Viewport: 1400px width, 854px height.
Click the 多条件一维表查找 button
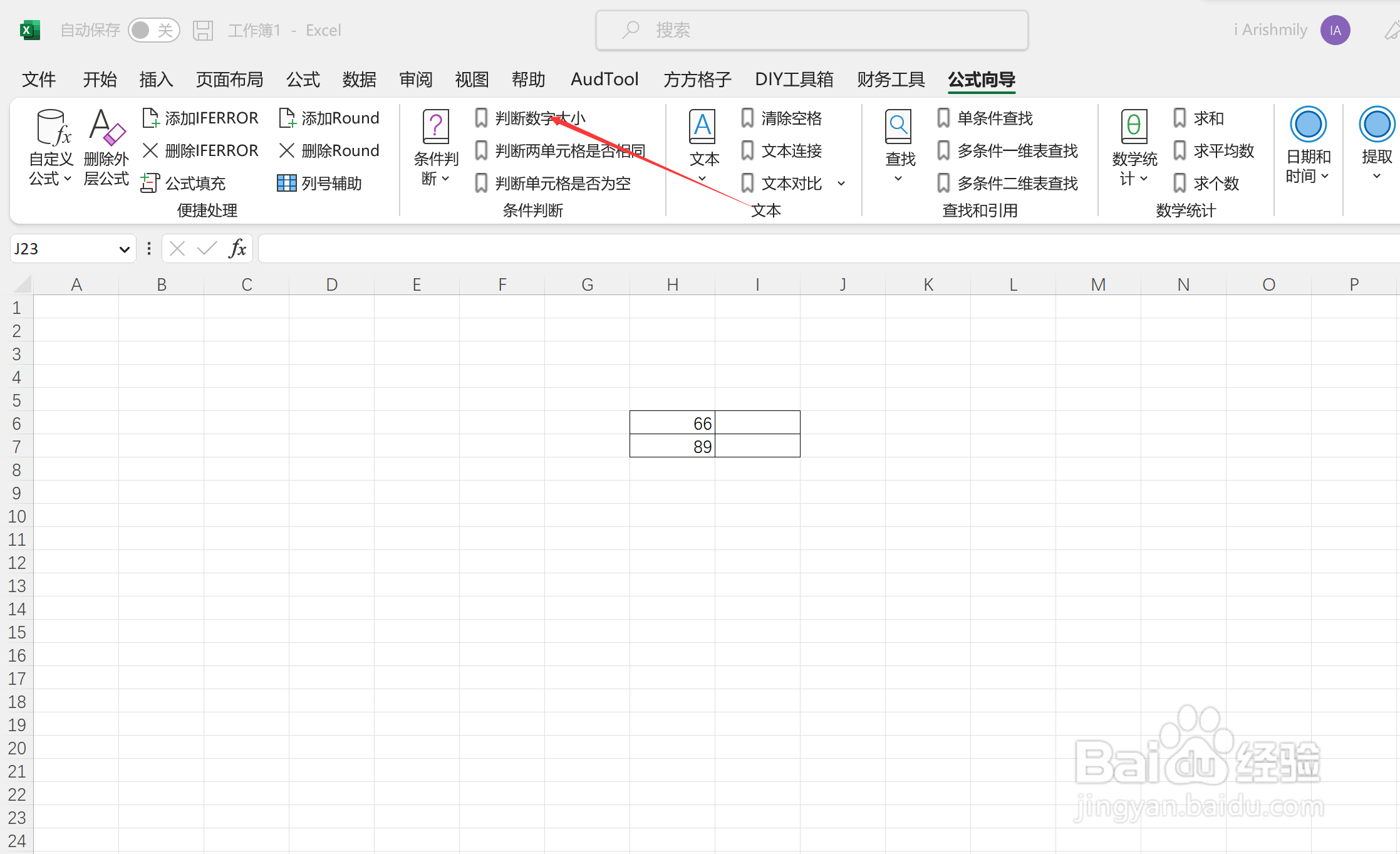point(1017,151)
